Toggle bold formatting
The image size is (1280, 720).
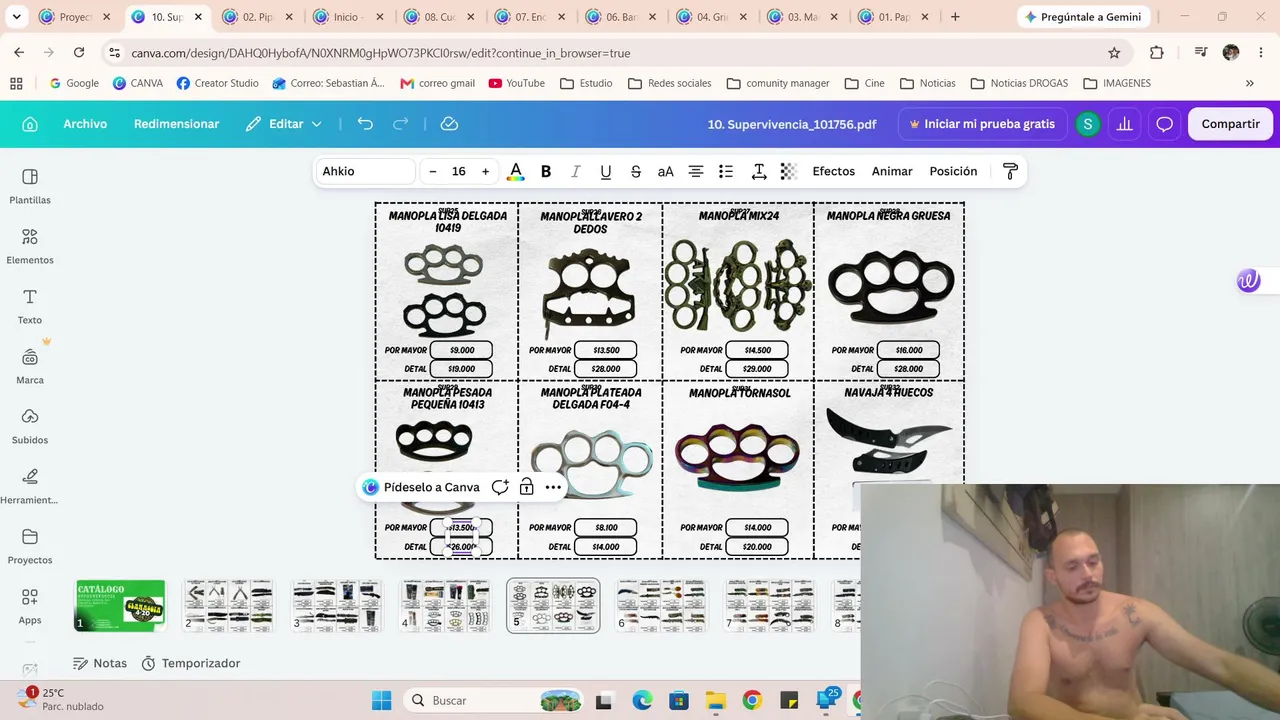546,172
